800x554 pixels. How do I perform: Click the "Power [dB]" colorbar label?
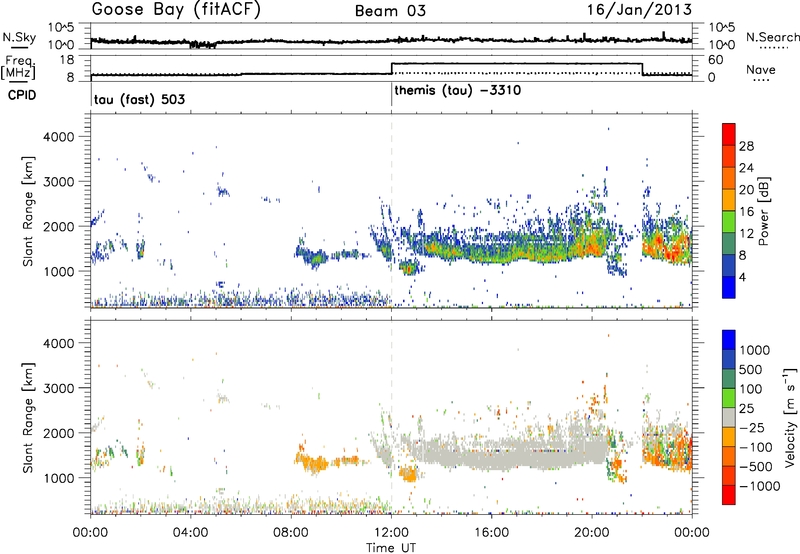coord(763,211)
